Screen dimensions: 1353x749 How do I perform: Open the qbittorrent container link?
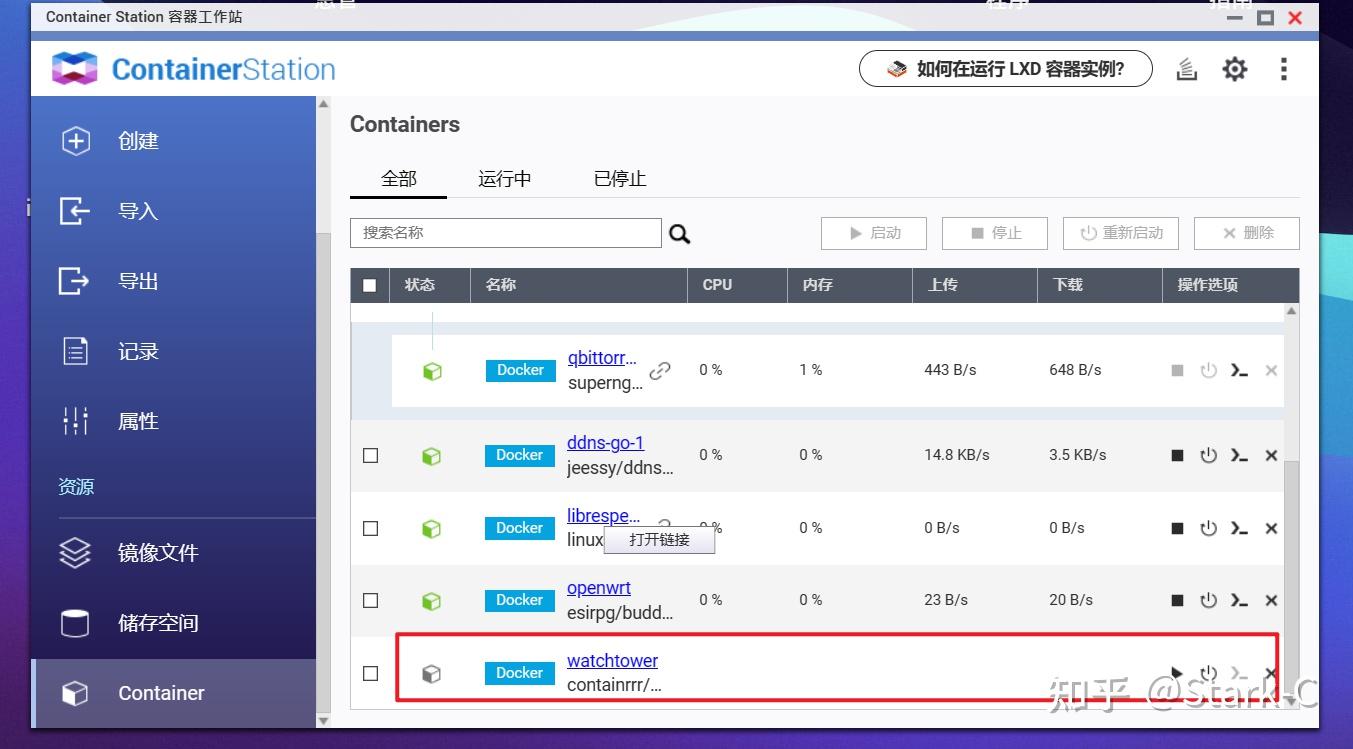(602, 358)
